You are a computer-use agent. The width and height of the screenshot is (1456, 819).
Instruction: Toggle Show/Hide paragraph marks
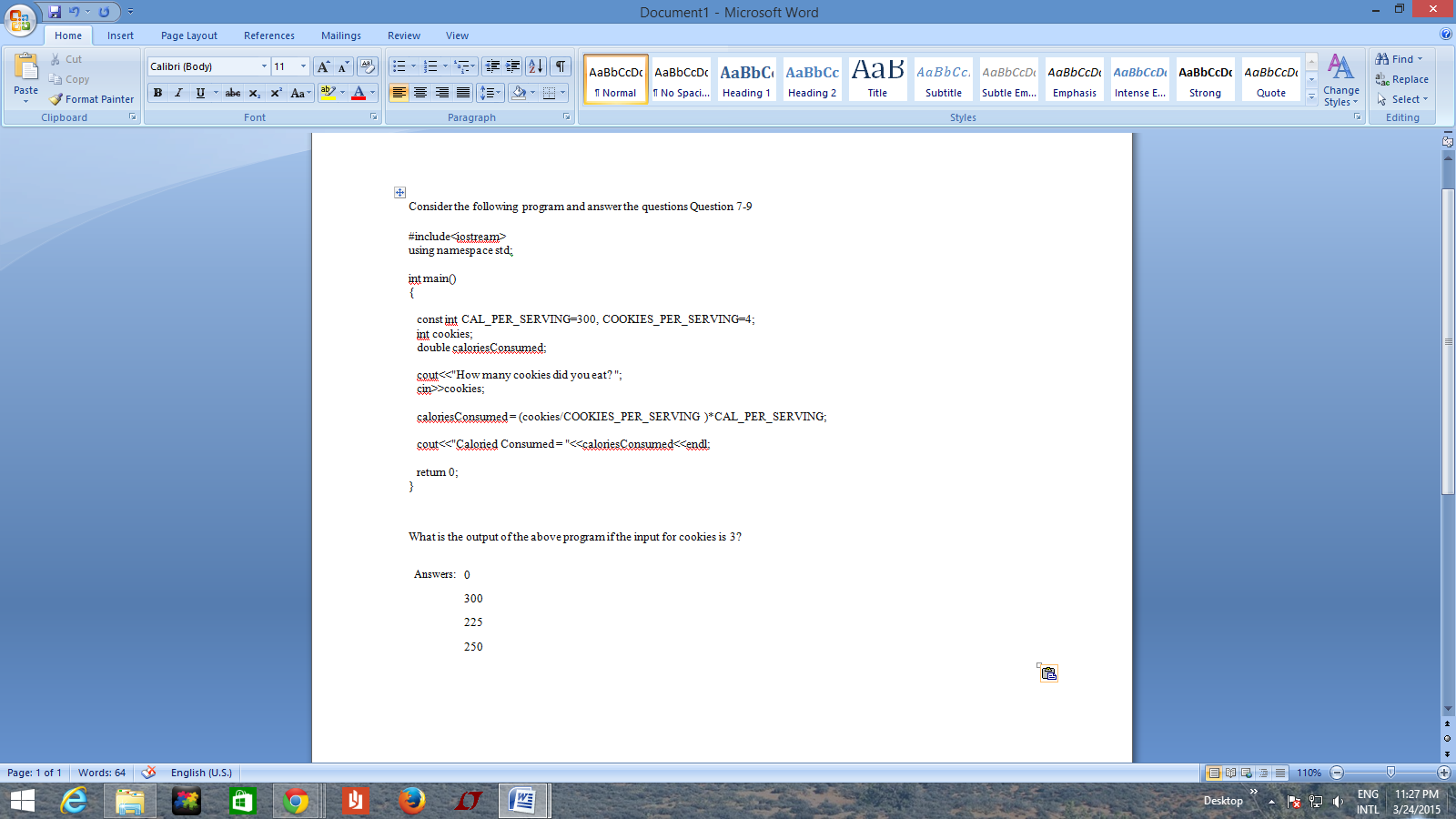coord(561,66)
